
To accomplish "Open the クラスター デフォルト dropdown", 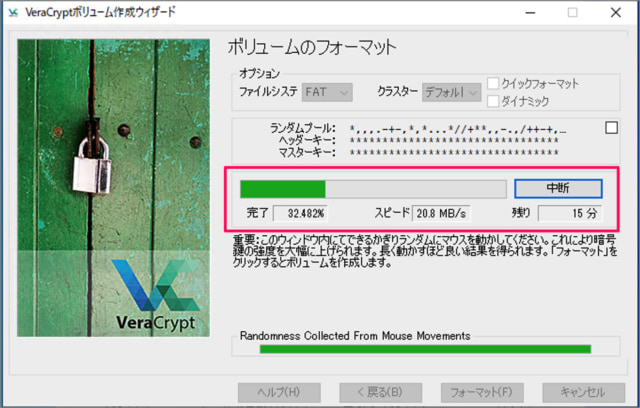I will [451, 92].
